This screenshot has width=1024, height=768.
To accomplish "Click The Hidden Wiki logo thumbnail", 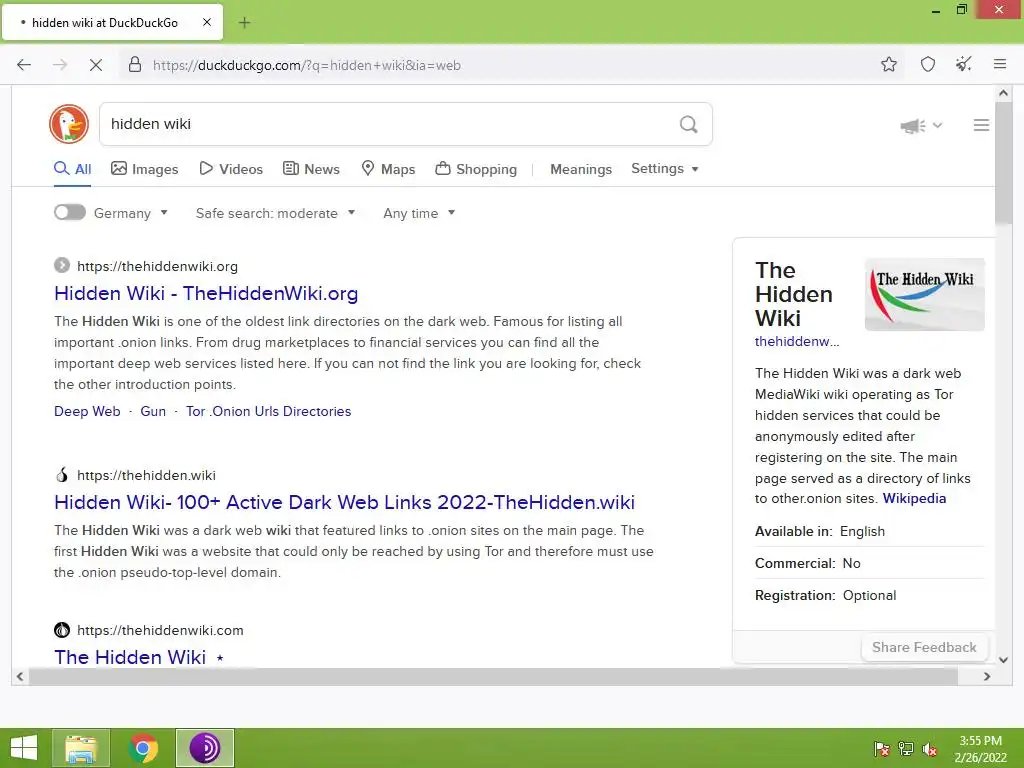I will click(924, 295).
